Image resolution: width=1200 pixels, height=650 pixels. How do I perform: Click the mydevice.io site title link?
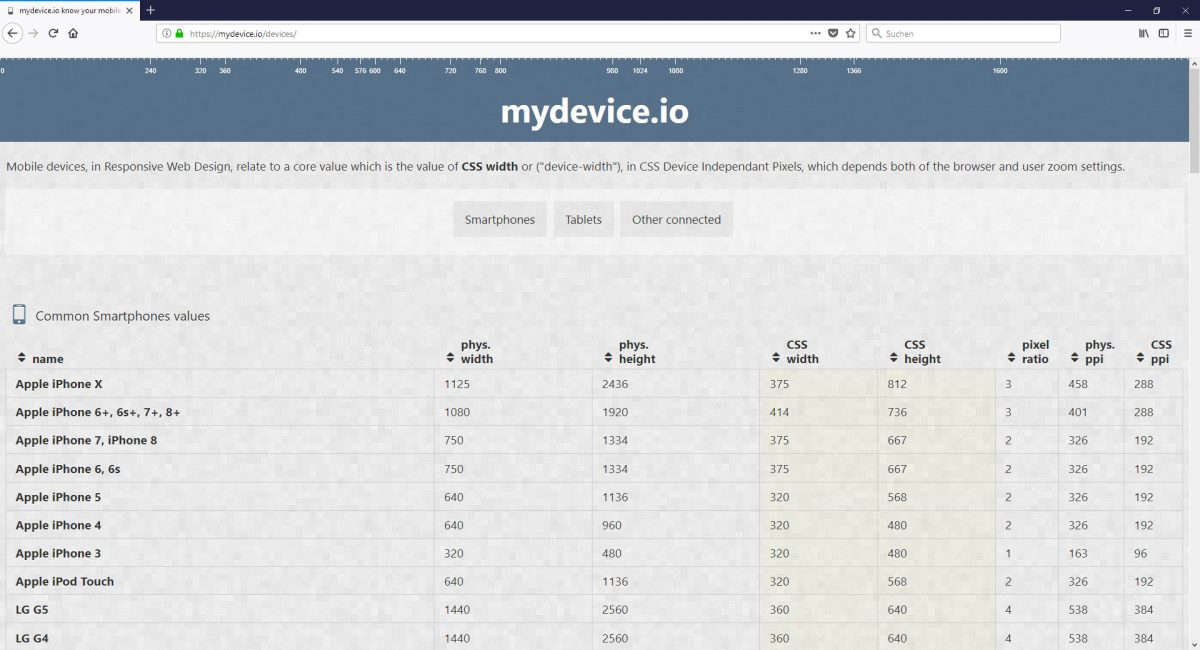click(x=594, y=111)
